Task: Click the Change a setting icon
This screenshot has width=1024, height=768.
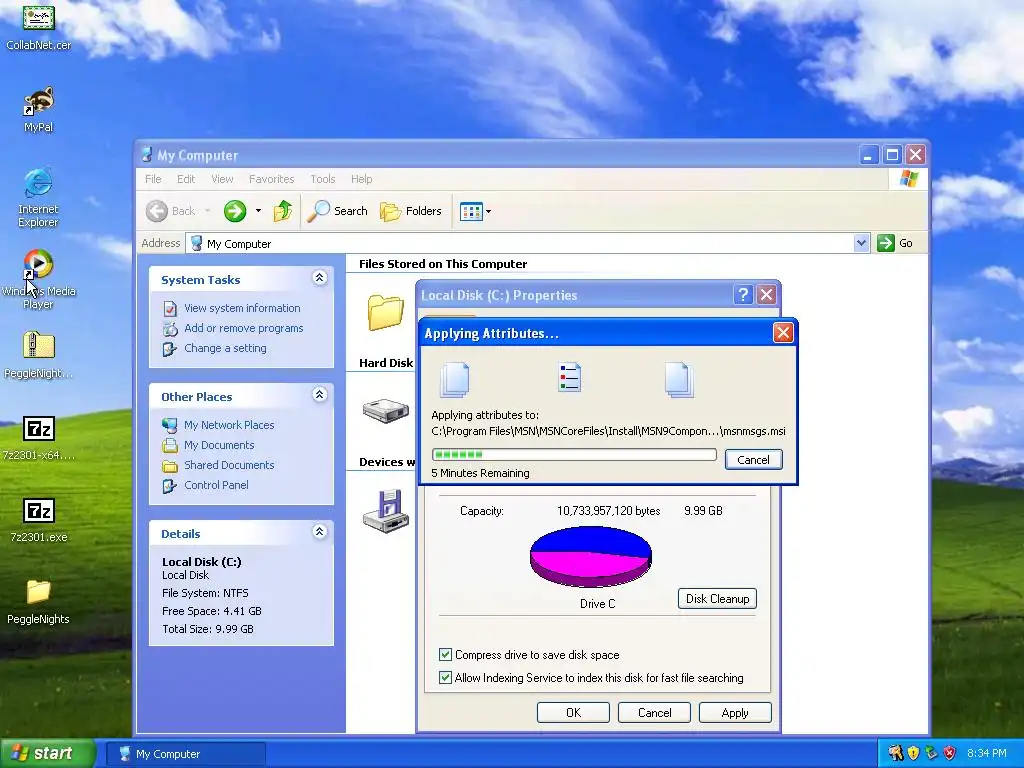Action: click(170, 349)
